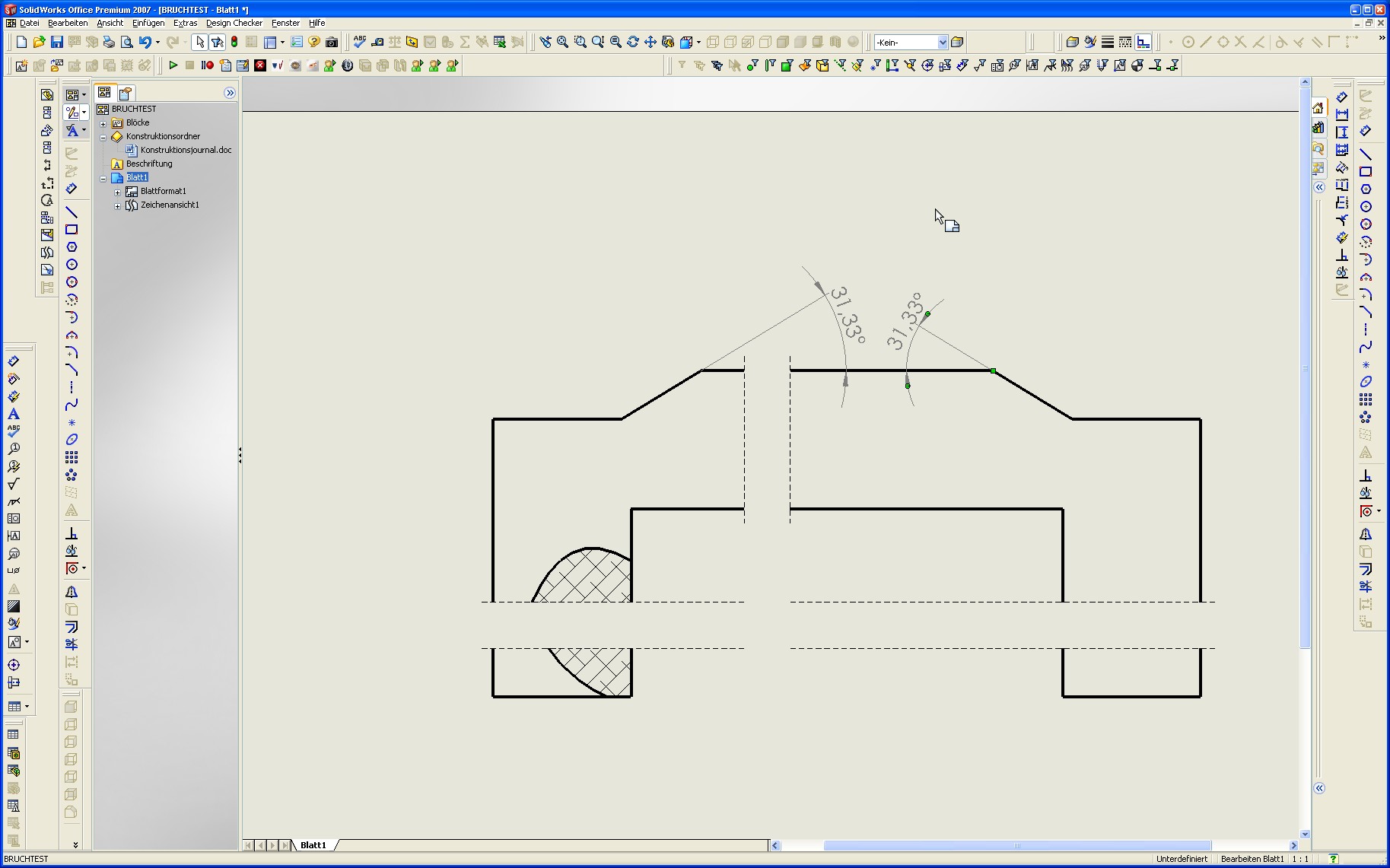
Task: Open the Einfügen menu
Action: (148, 23)
